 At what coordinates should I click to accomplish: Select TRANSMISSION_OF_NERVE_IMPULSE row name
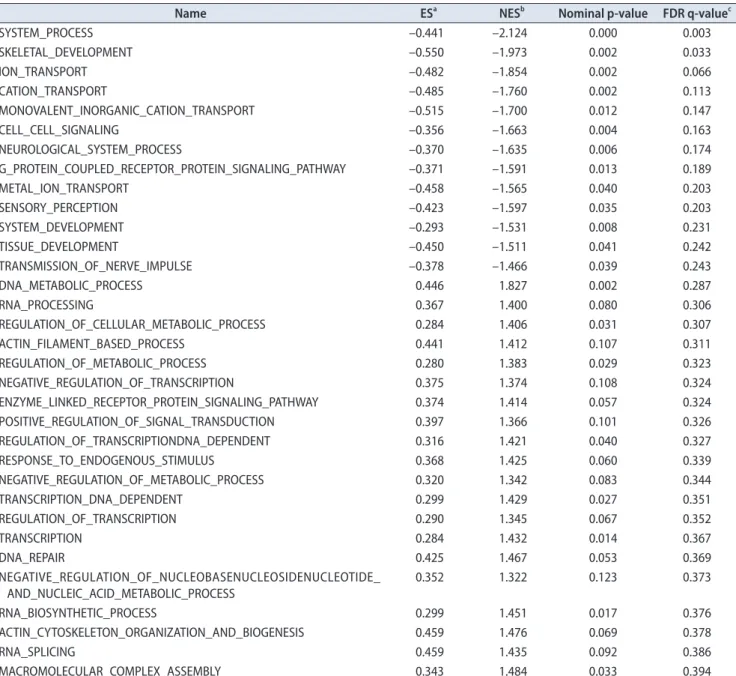[x=96, y=266]
